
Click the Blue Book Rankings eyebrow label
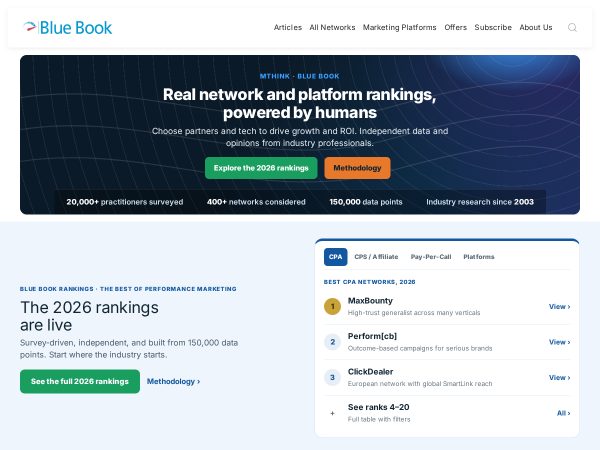(128, 289)
